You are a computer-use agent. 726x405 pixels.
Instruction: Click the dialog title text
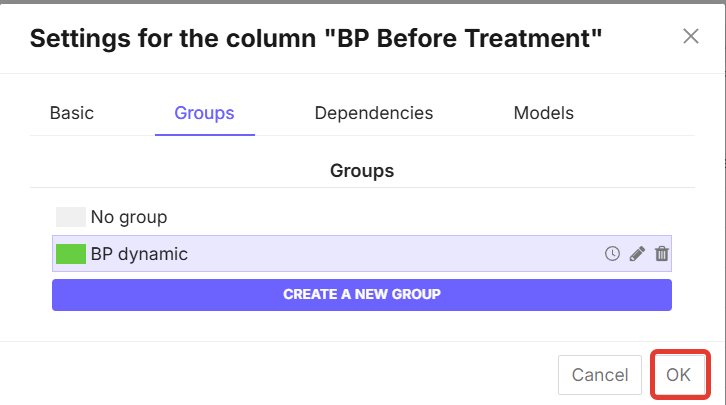[x=316, y=39]
